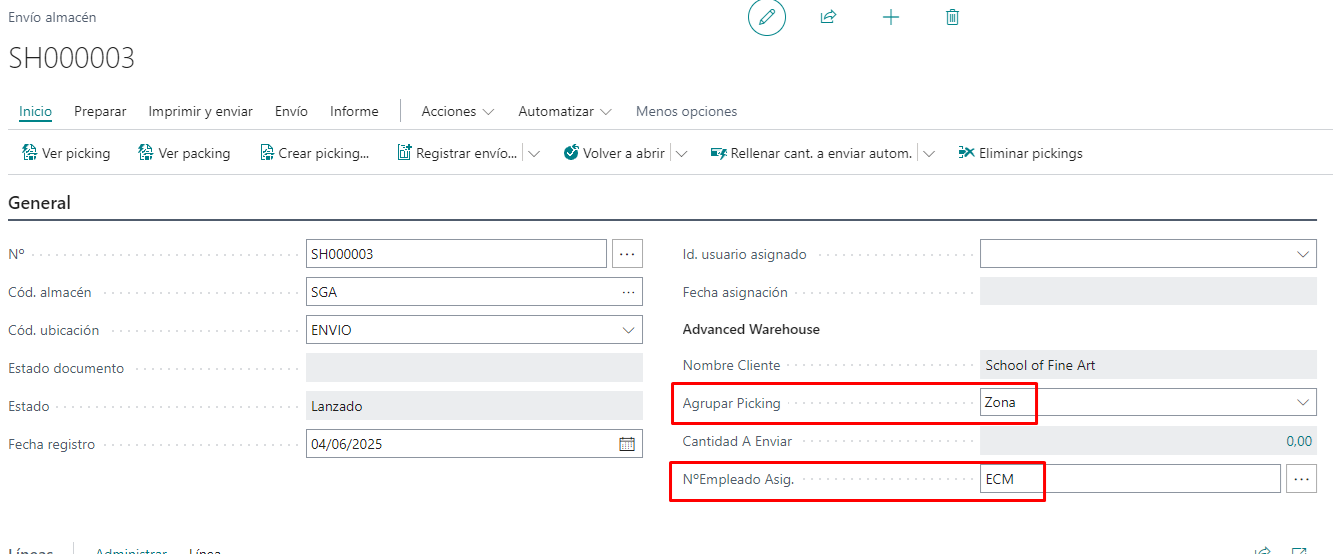Image resolution: width=1334 pixels, height=555 pixels.
Task: Expand the Rellenar cant. dropdown arrow
Action: (x=929, y=154)
